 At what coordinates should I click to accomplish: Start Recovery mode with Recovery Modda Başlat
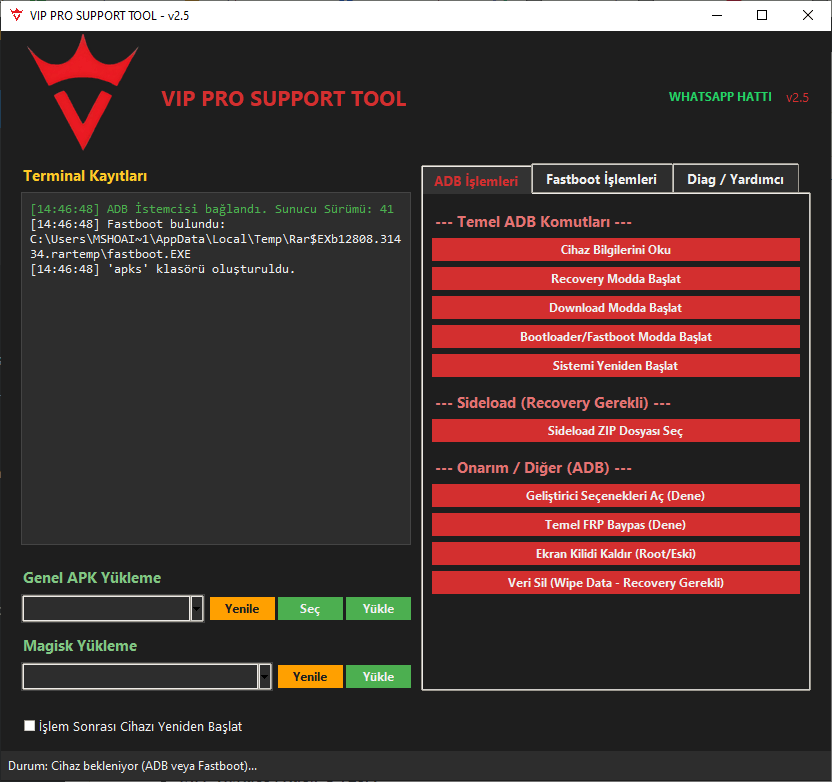615,278
